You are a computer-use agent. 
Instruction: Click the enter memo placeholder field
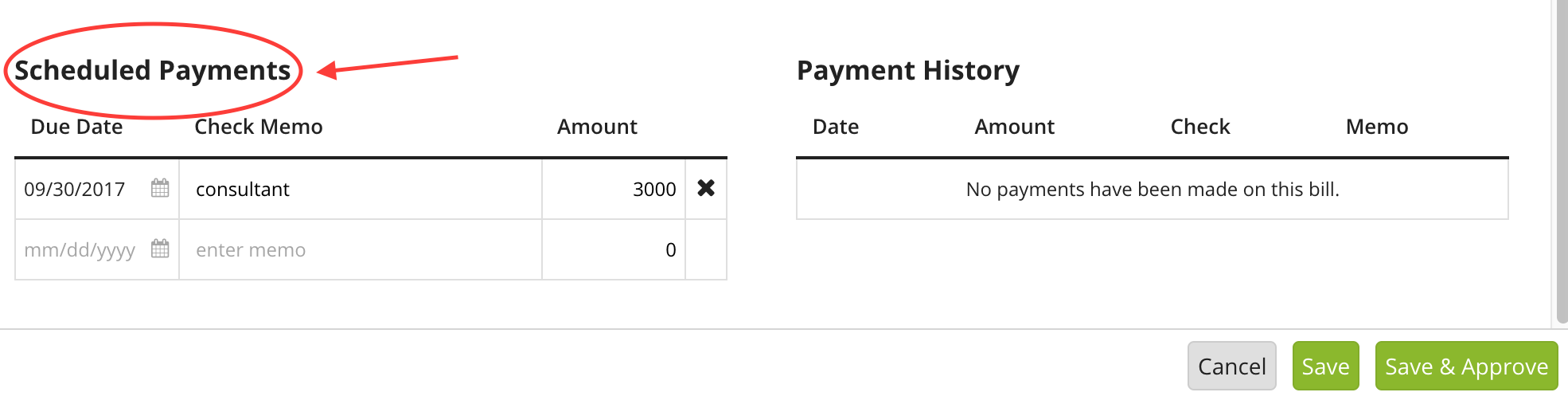[x=361, y=249]
